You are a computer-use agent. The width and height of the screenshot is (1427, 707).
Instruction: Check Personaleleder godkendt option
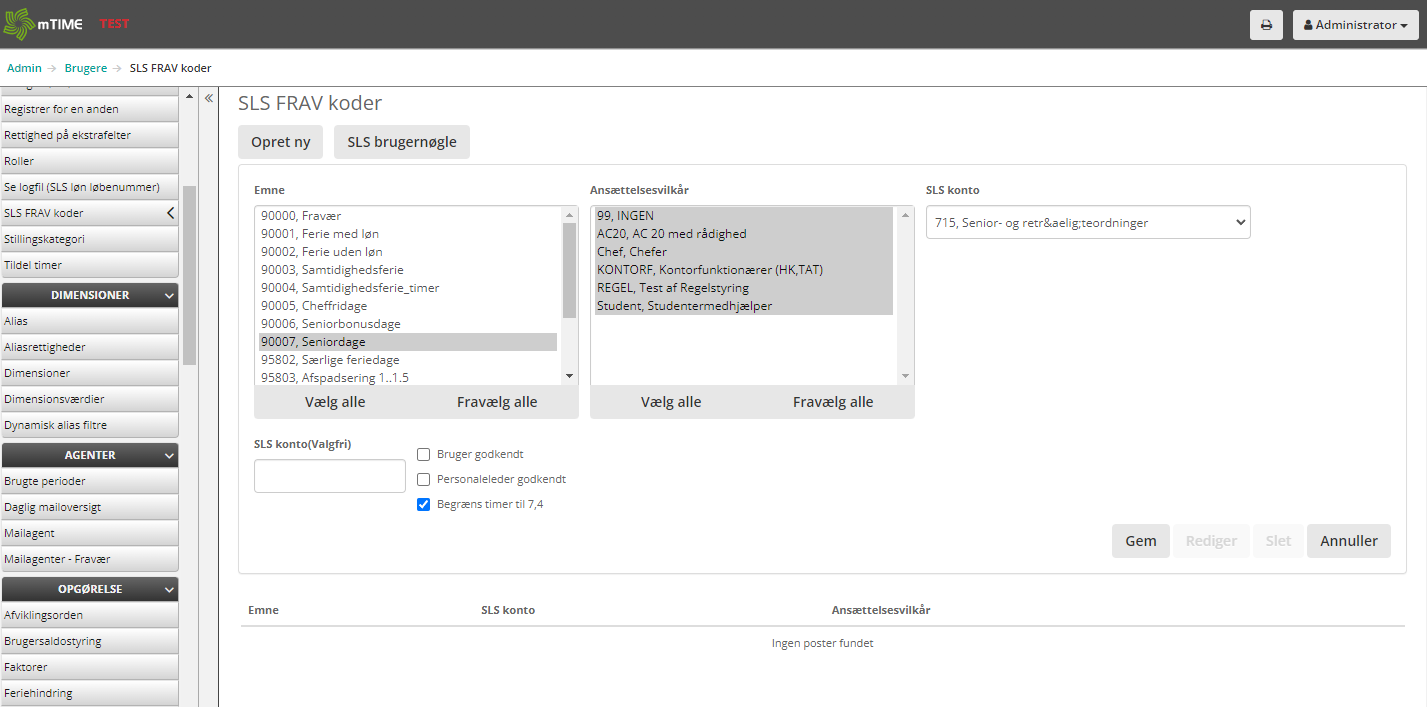[x=423, y=479]
